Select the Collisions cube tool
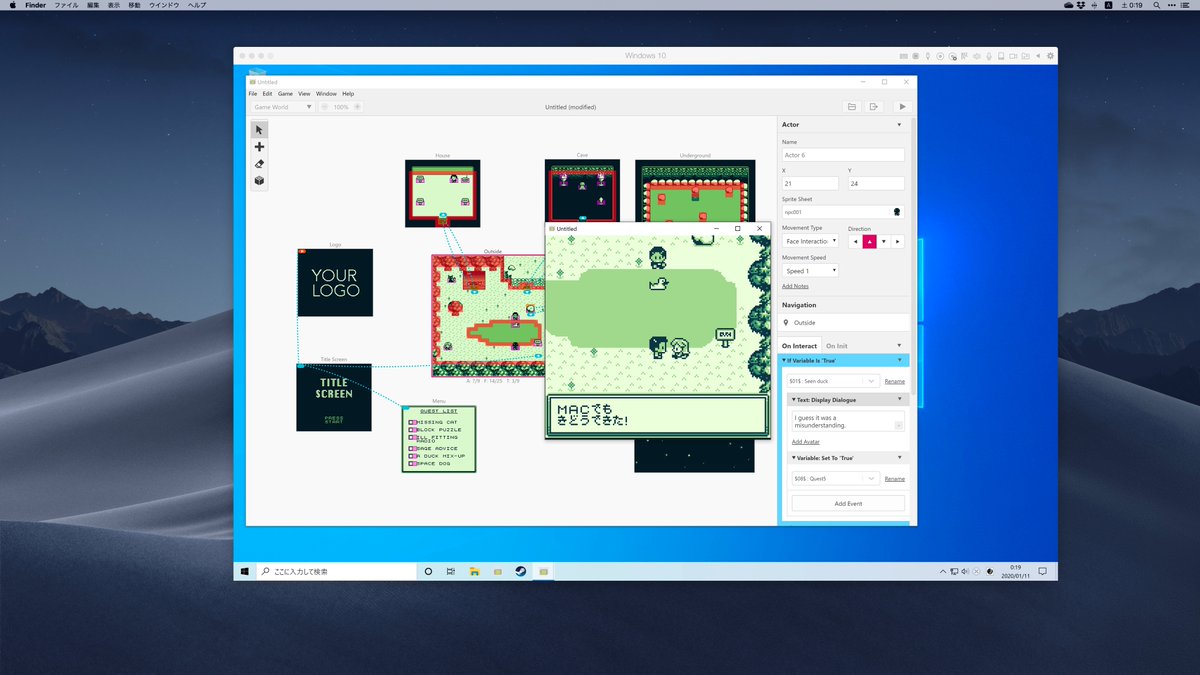Viewport: 1200px width, 675px height. coord(259,181)
